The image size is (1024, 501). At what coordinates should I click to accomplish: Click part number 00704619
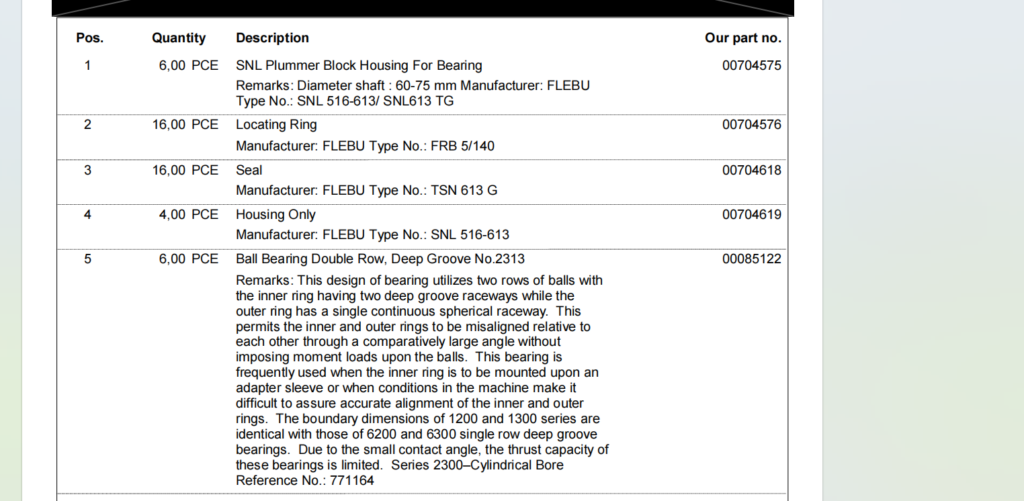coord(751,214)
